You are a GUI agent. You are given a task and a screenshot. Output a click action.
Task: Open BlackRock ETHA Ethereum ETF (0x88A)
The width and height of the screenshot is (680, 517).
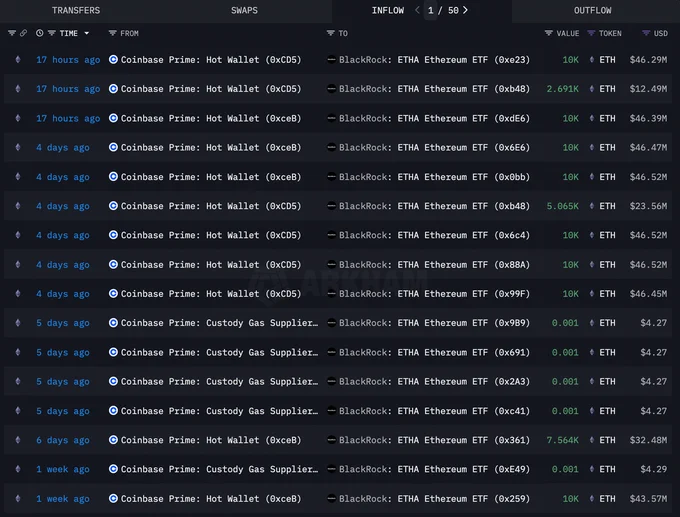pos(435,265)
